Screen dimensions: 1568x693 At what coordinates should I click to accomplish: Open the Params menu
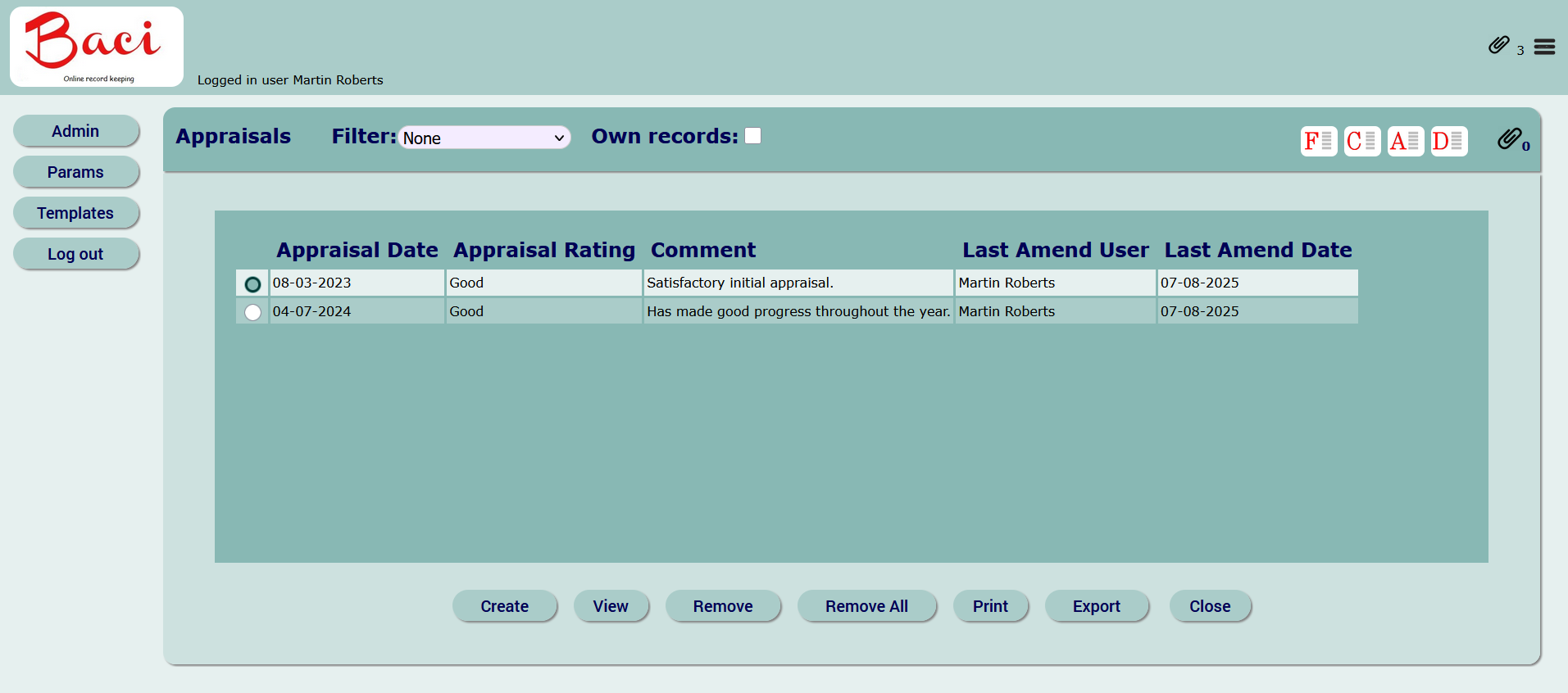pyautogui.click(x=75, y=172)
